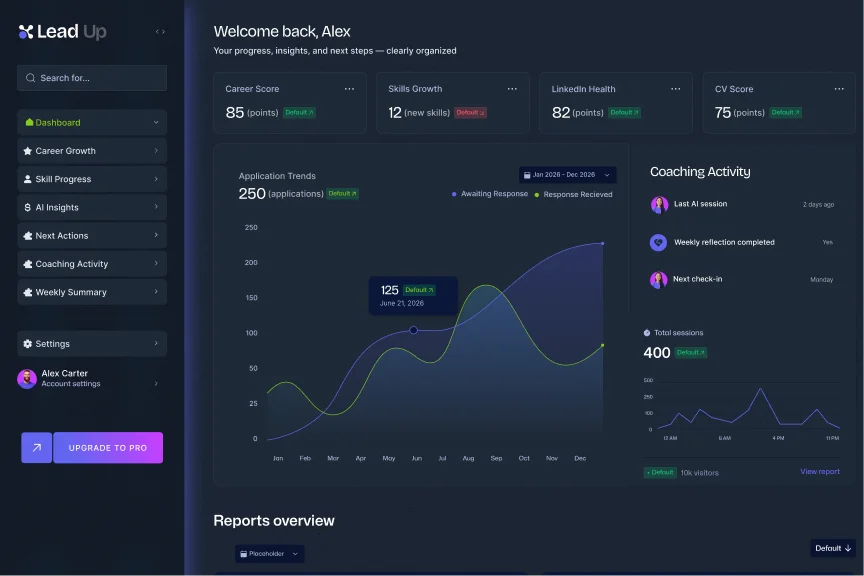Go to Career Growth in sidebar
This screenshot has width=864, height=576.
92,151
